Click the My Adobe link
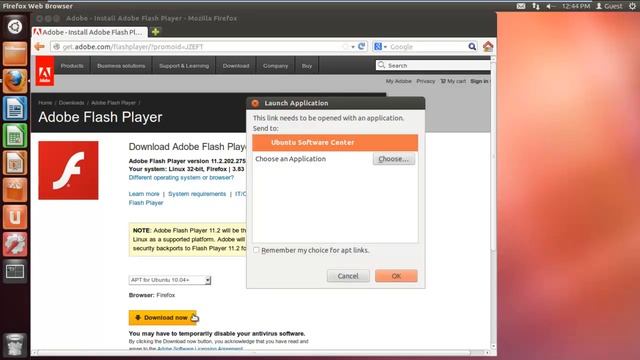This screenshot has height=360, width=640. (x=399, y=81)
